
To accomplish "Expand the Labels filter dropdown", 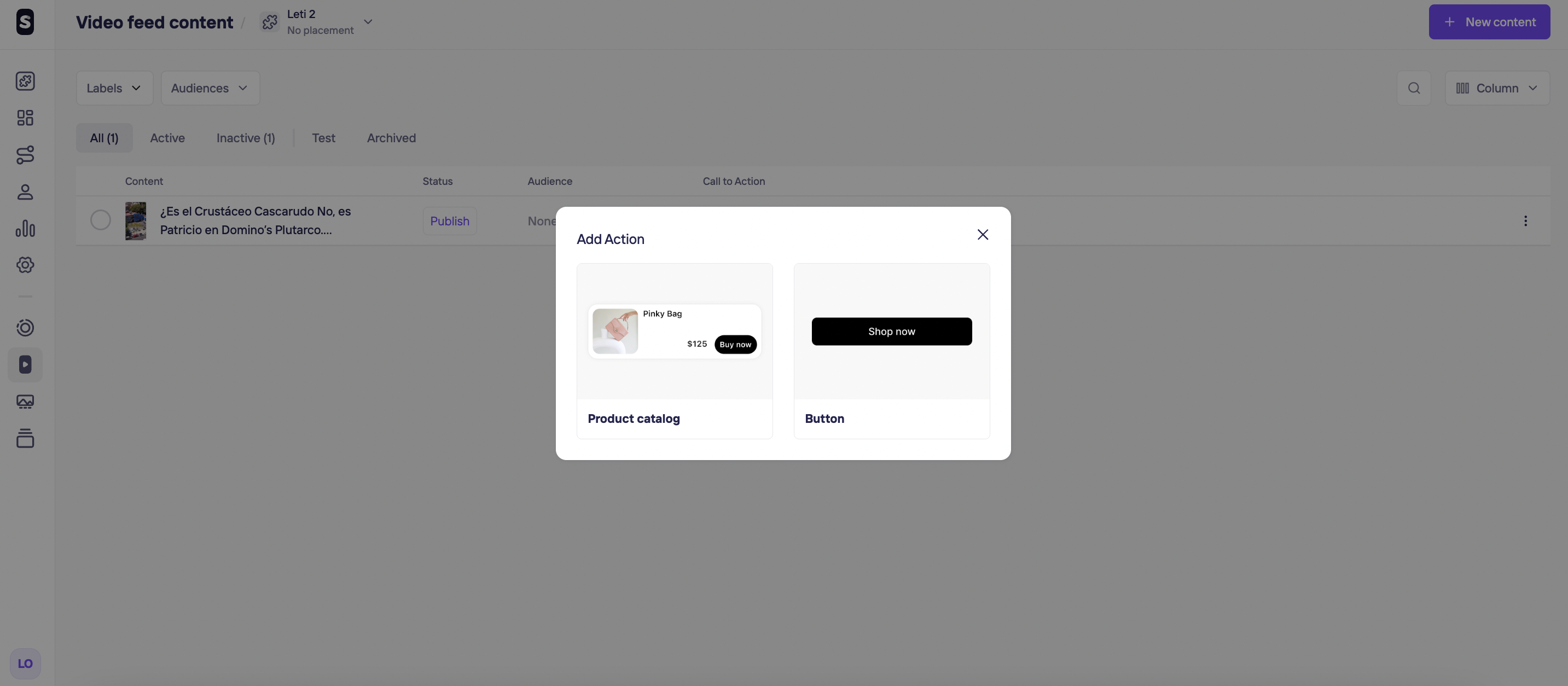I will 114,88.
